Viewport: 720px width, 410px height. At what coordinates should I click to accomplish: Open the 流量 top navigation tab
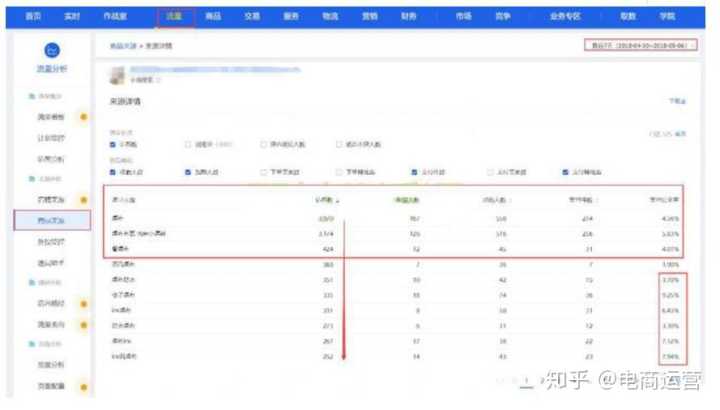tap(174, 16)
